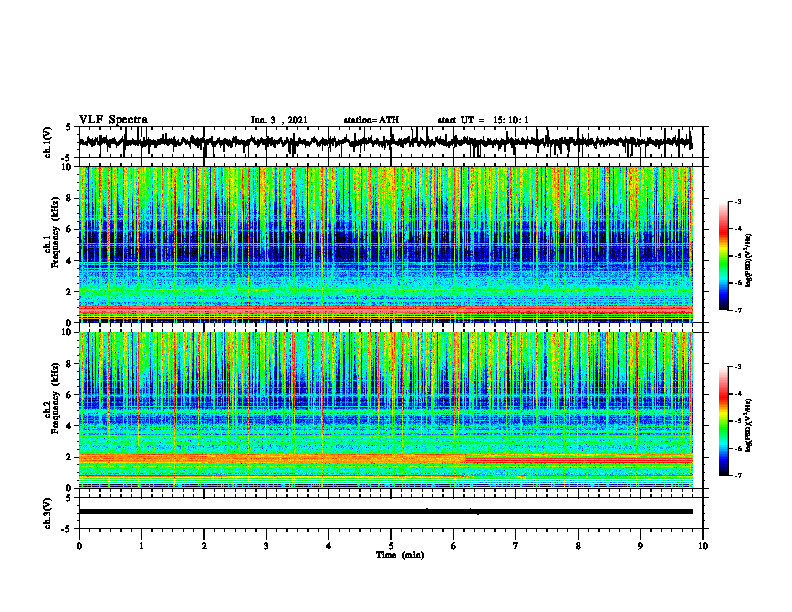Click the ch.1 colorbar log(PSD) units label
Screen dimensions: 792x612
click(749, 260)
